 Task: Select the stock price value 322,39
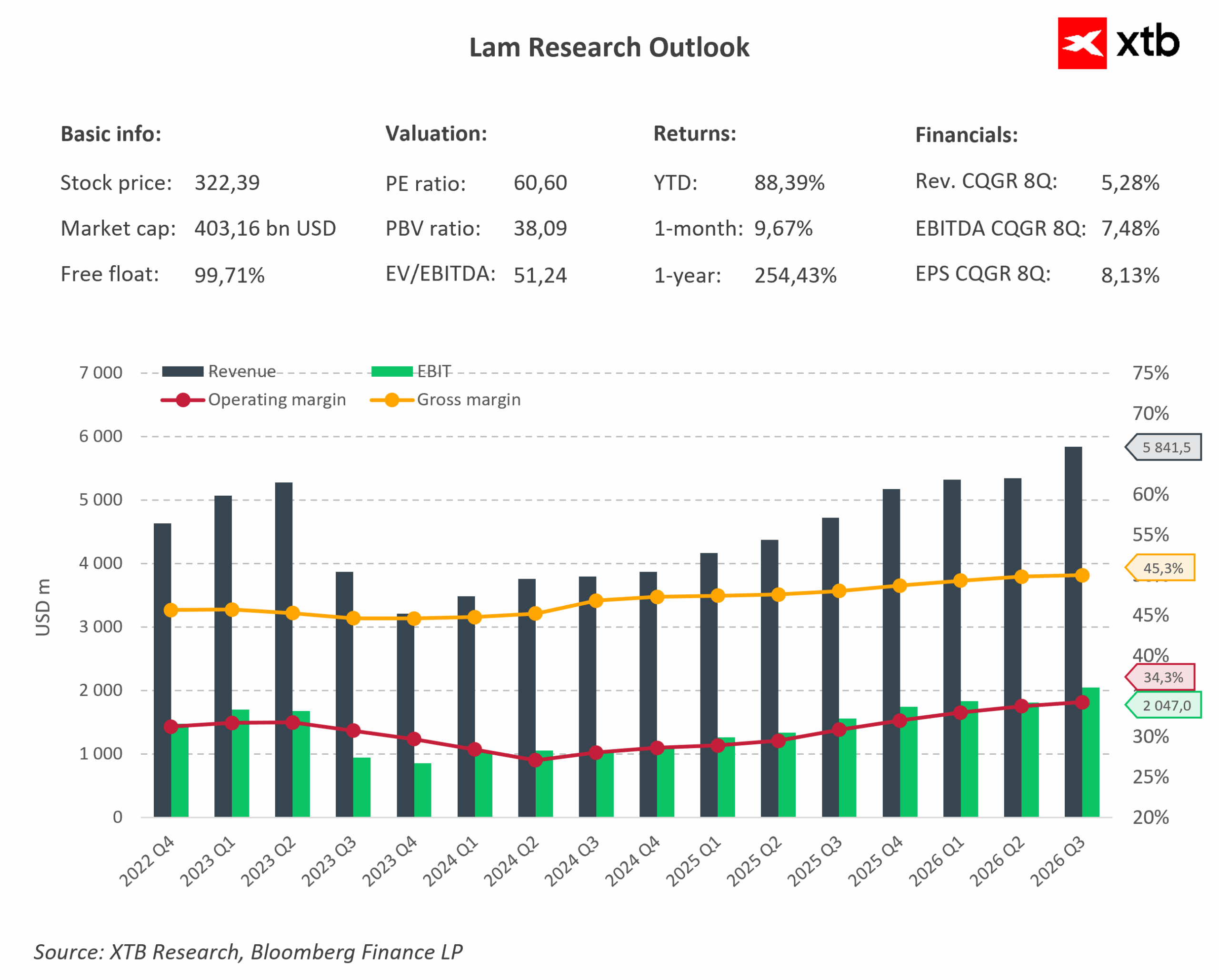coord(227,183)
